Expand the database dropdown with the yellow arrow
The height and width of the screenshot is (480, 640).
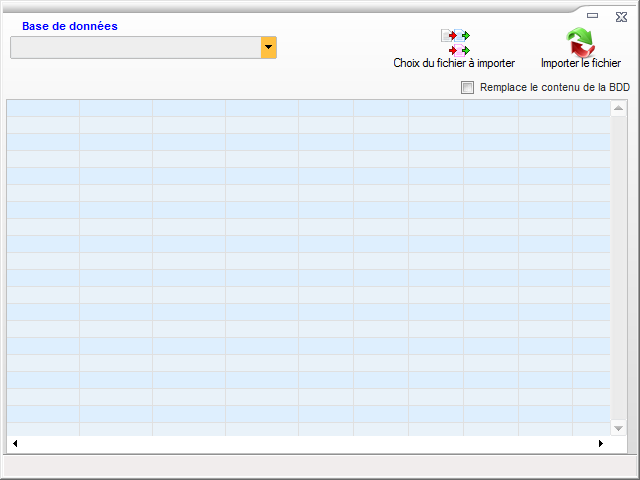(x=268, y=47)
